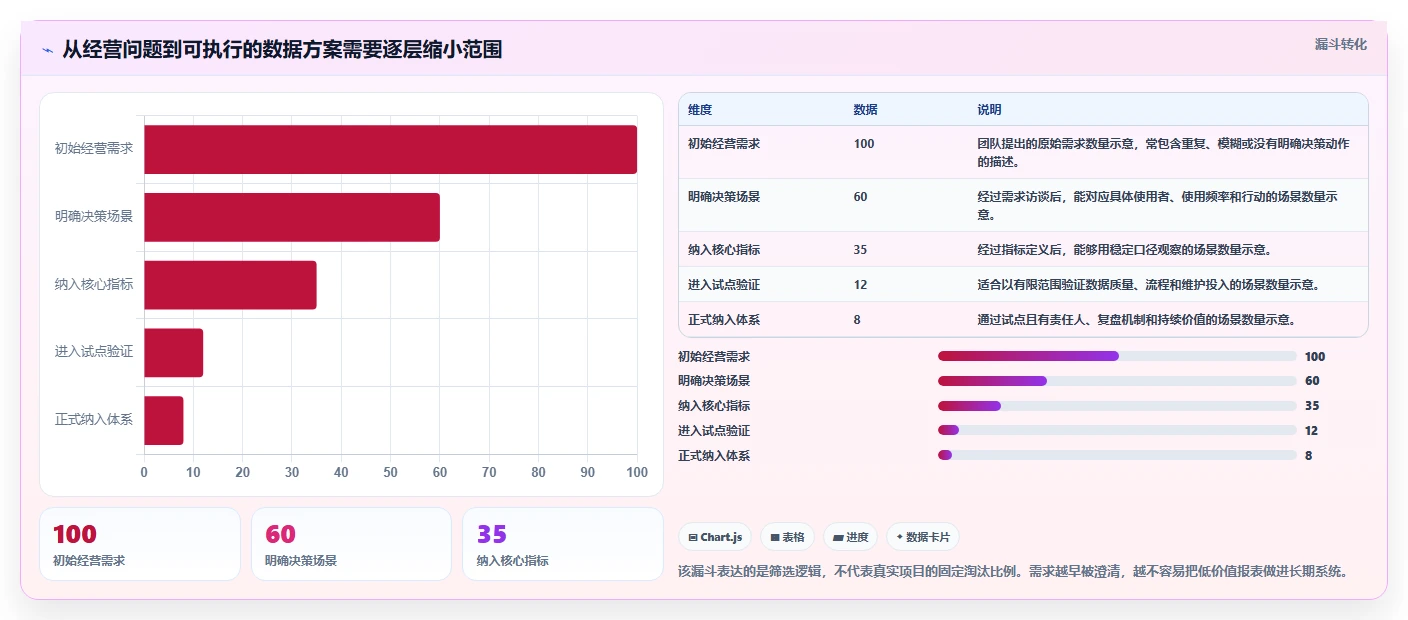Screen dimensions: 1408x620
Task: Click the chart y-axis label 初始经营需求
Action: (x=94, y=149)
